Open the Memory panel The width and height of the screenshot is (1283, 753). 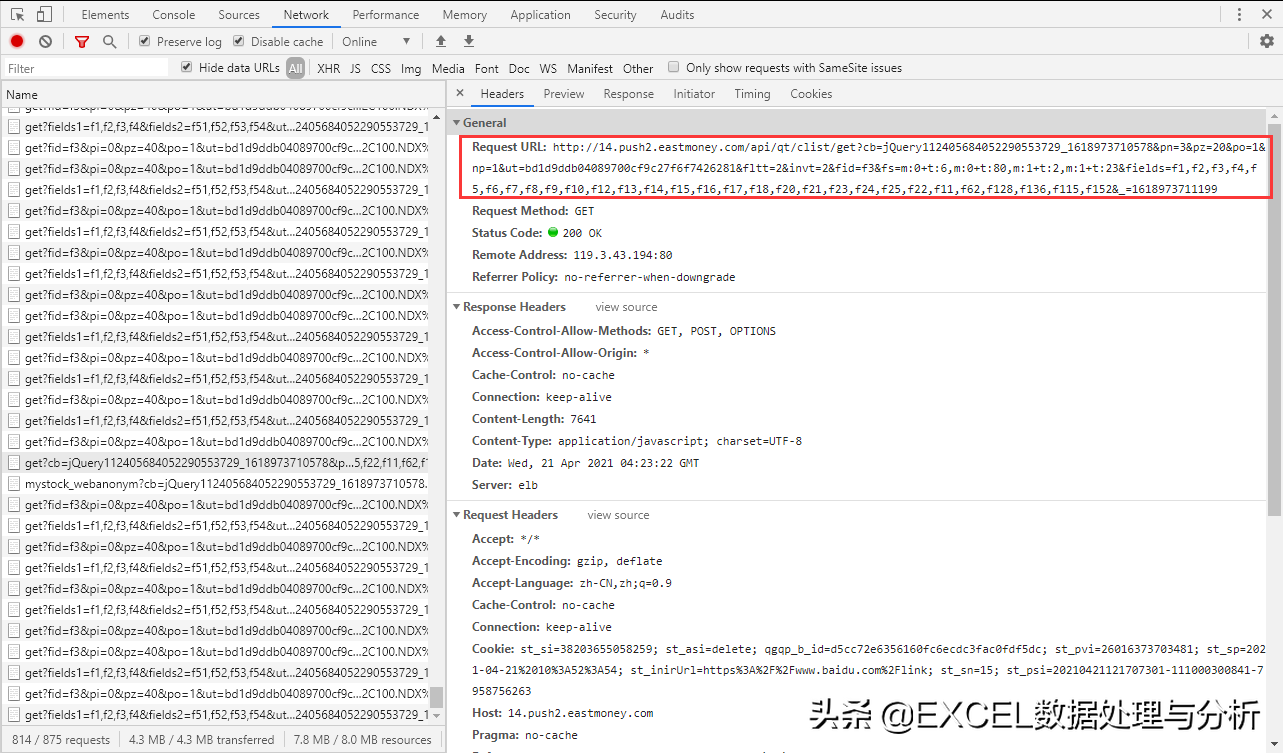coord(465,14)
